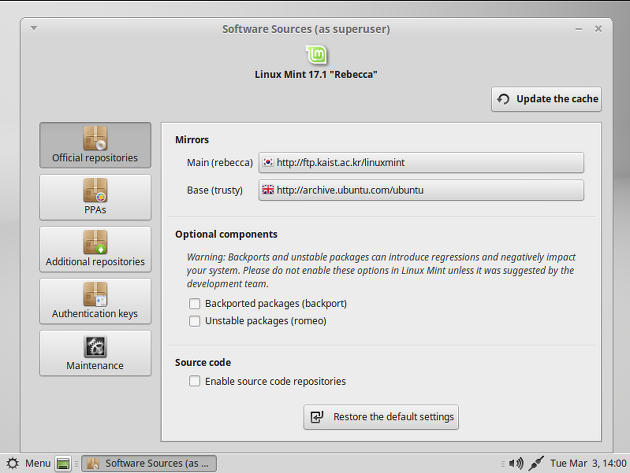
Task: Click the Main (rebecca) label
Action: pos(220,162)
